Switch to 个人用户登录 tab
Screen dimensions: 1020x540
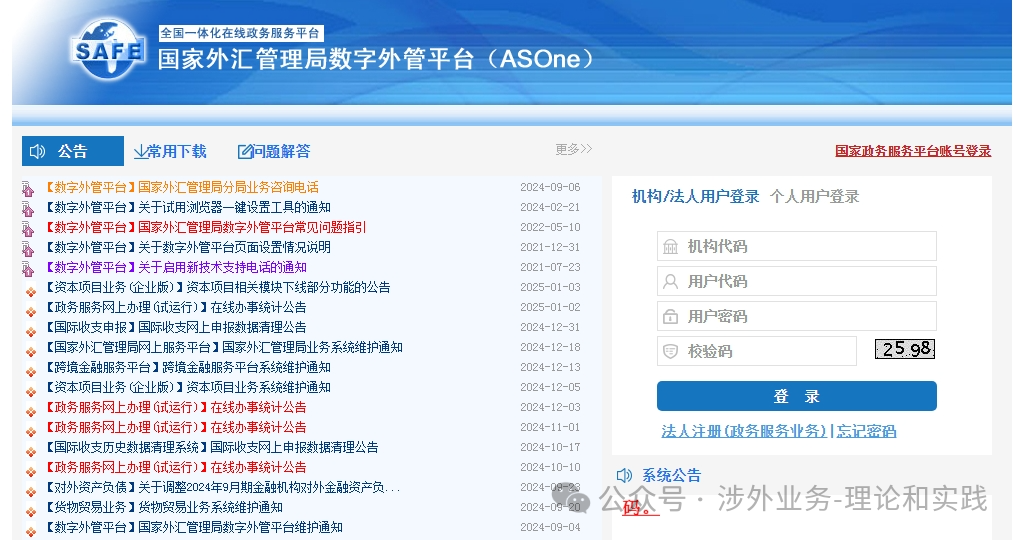tap(814, 196)
